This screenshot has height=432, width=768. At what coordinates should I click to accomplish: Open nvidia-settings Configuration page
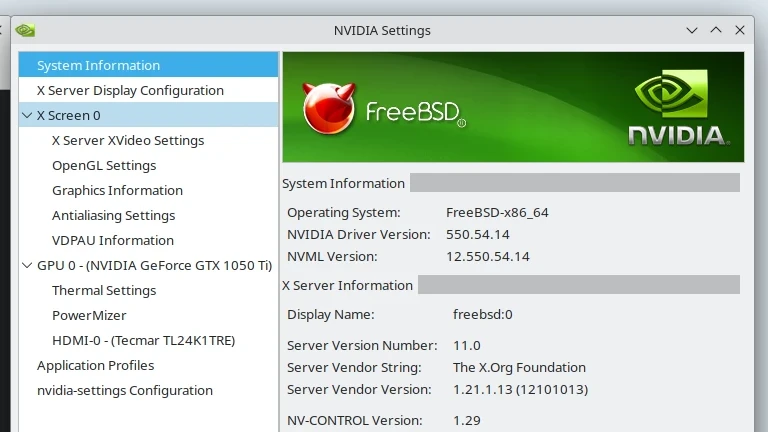click(x=125, y=390)
